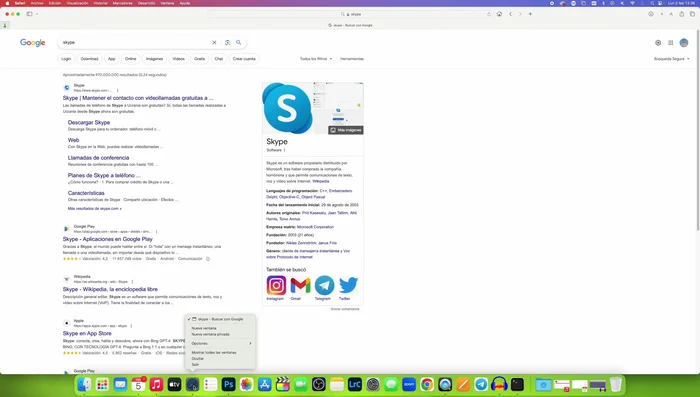Screen dimensions: 700x397
Task: Open Google settings gear icon
Action: [x=658, y=43]
